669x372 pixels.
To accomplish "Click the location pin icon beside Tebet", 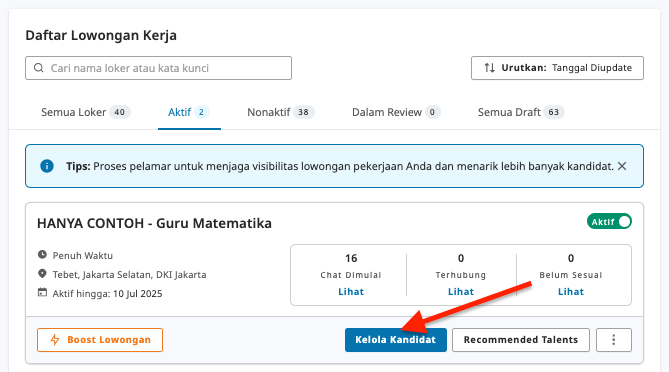I will 42,273.
